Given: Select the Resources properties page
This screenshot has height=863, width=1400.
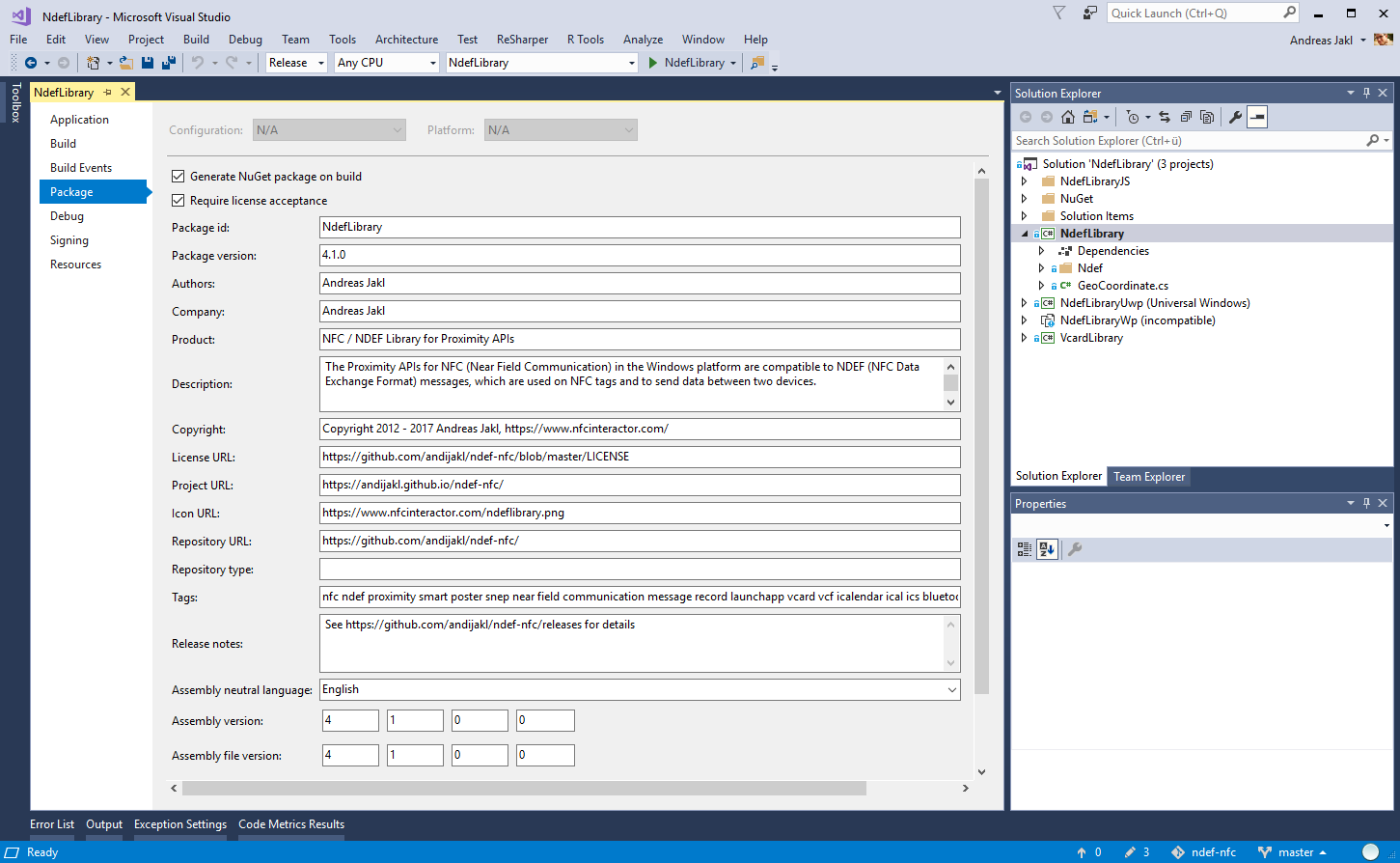Looking at the screenshot, I should 75,264.
